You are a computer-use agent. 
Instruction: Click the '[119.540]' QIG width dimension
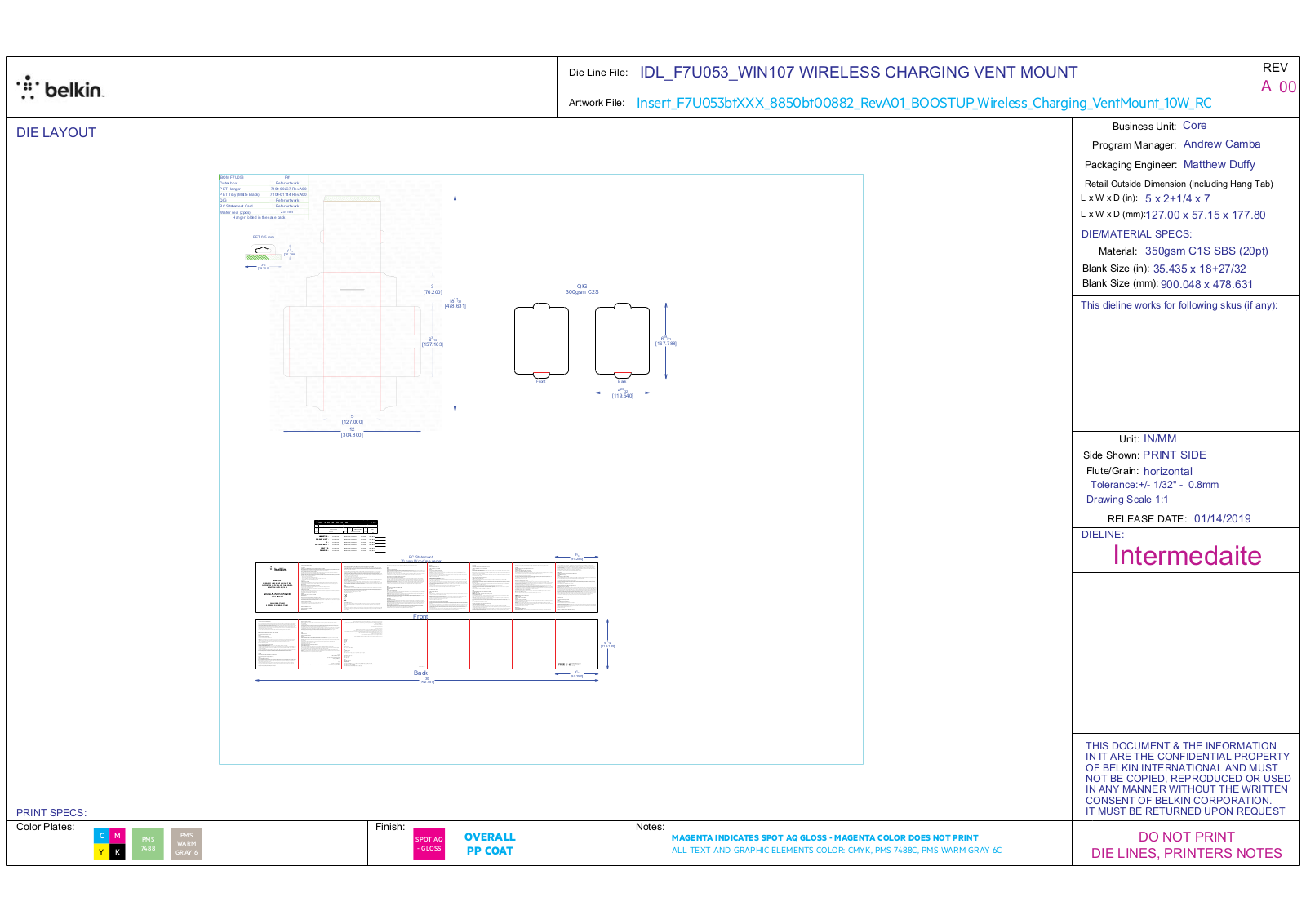(x=623, y=396)
